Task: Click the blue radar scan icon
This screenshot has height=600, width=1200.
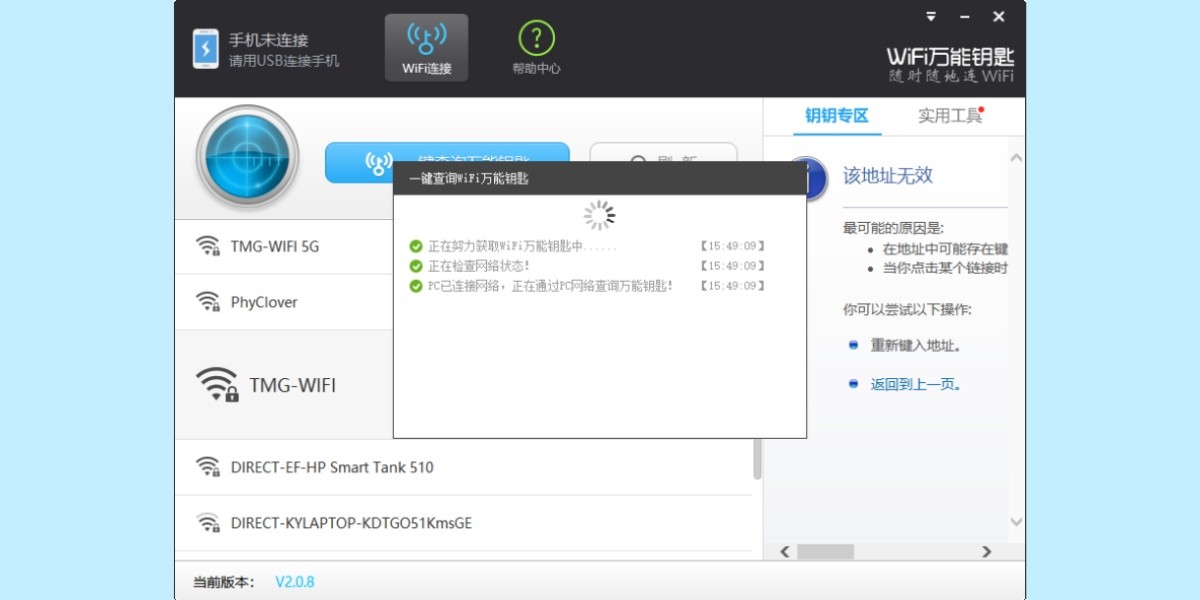Action: pyautogui.click(x=247, y=156)
